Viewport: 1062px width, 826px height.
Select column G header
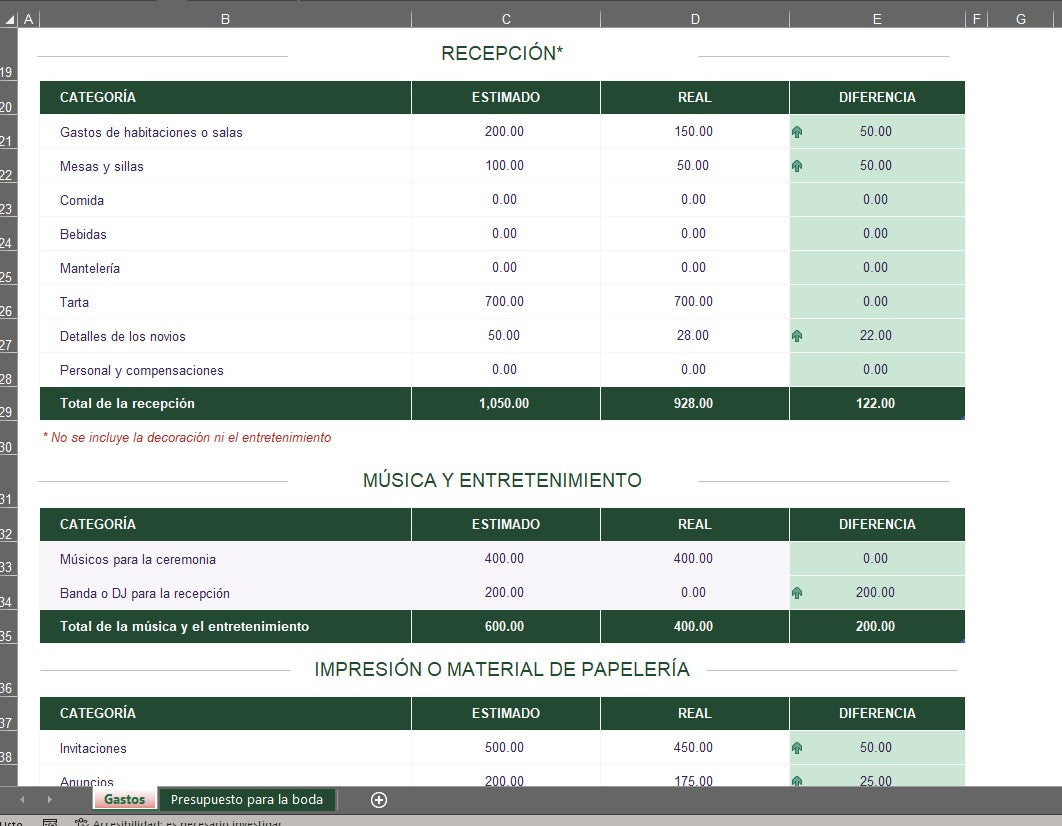point(1021,20)
